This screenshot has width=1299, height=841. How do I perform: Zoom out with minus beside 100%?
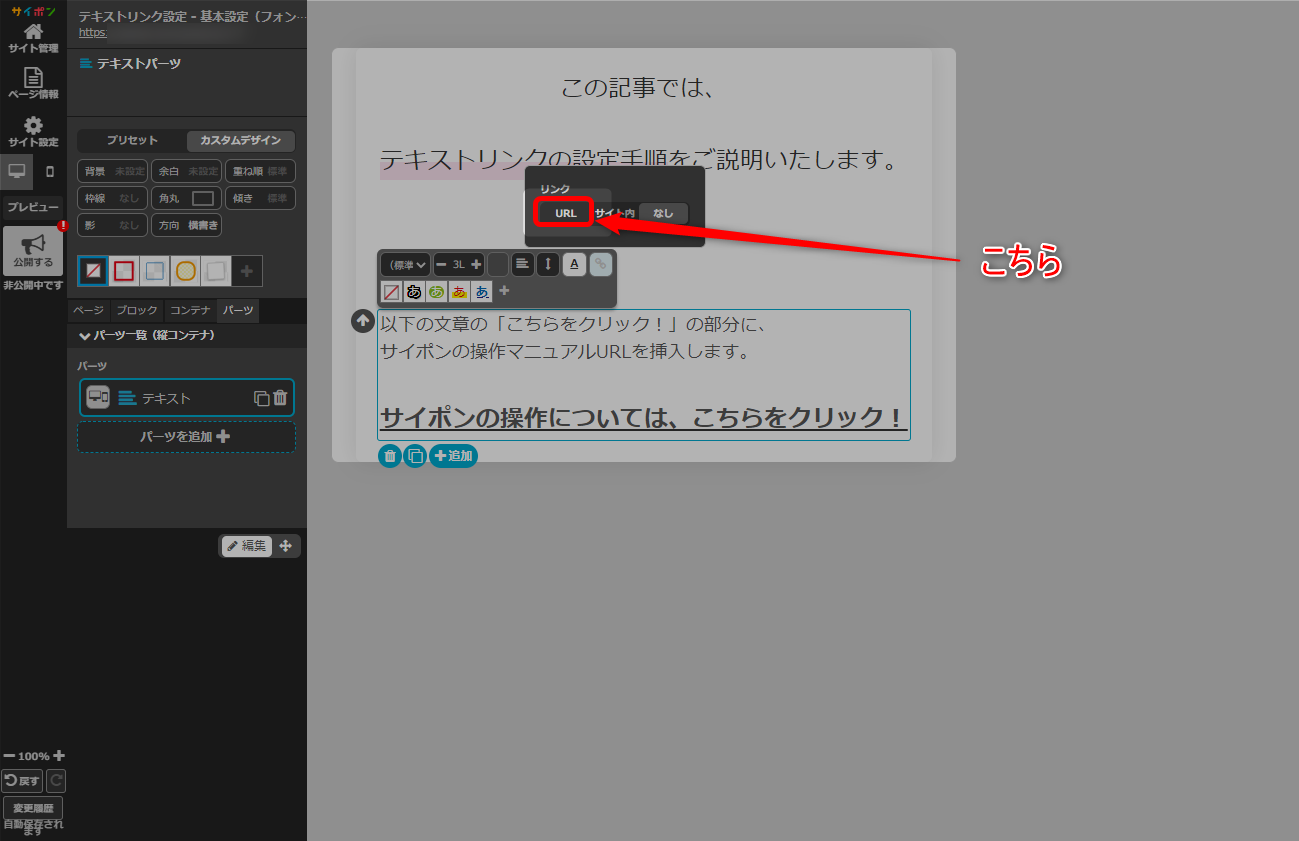coord(10,756)
